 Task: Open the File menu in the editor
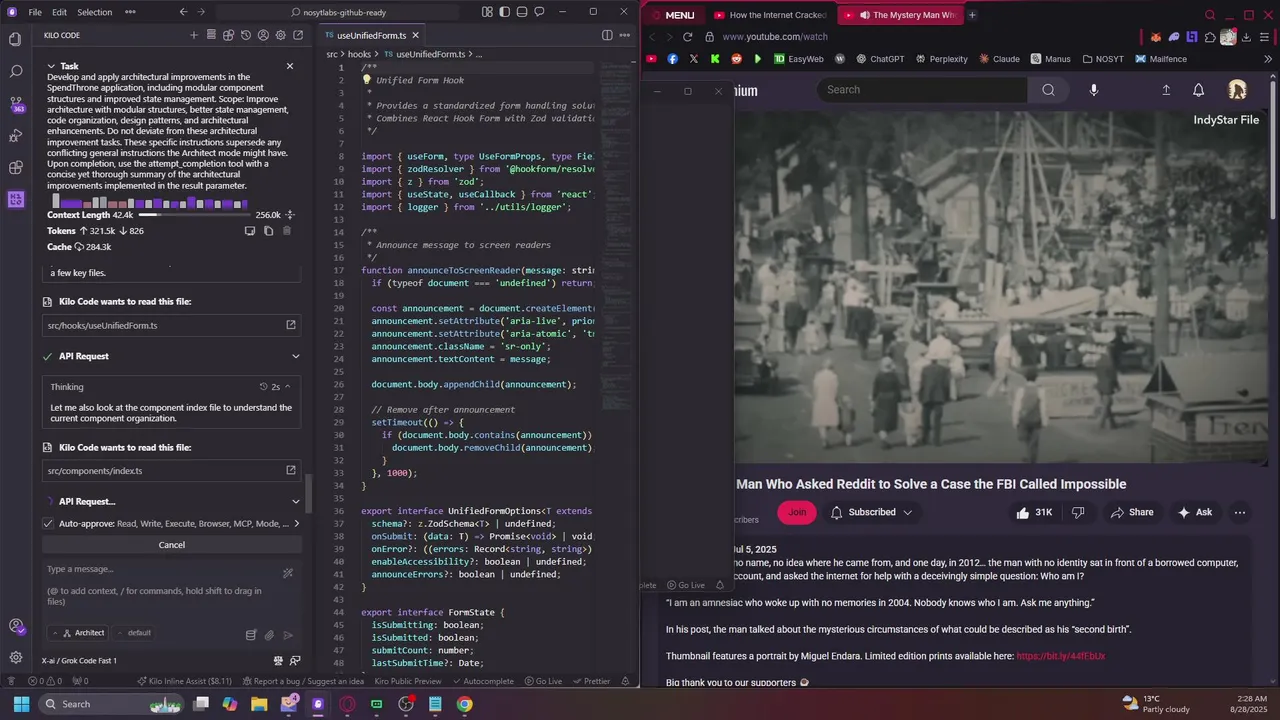pos(35,12)
